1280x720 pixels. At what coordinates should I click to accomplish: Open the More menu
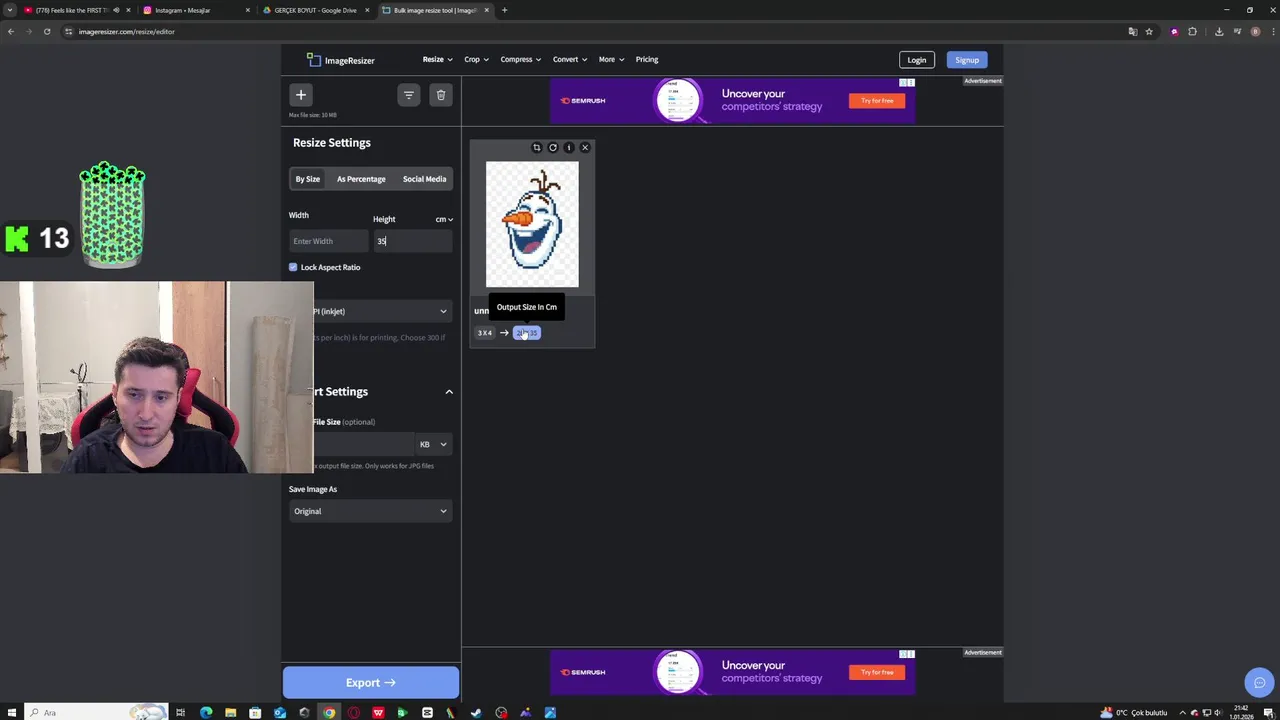(611, 59)
